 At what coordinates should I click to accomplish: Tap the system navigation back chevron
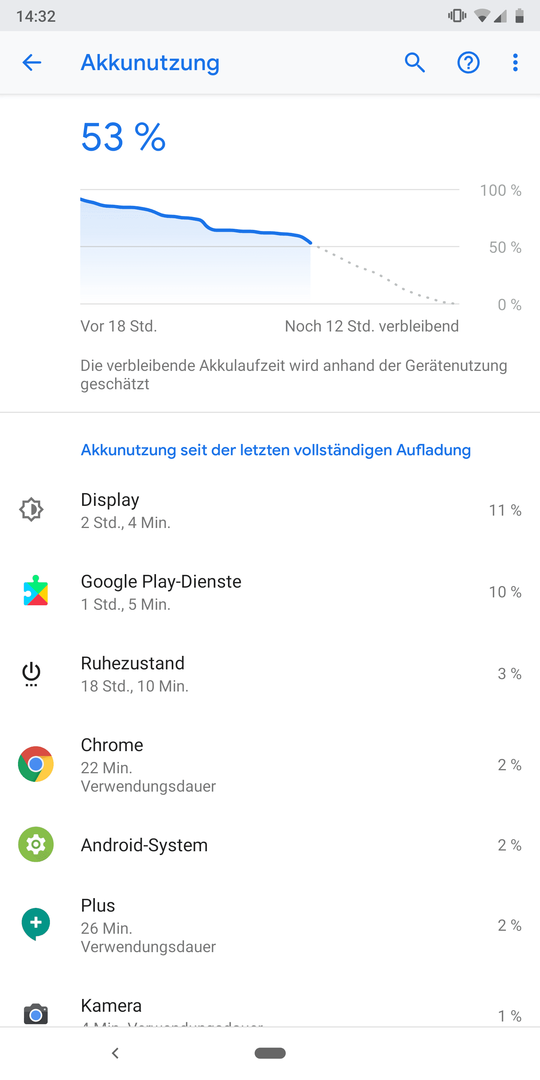click(x=115, y=1052)
